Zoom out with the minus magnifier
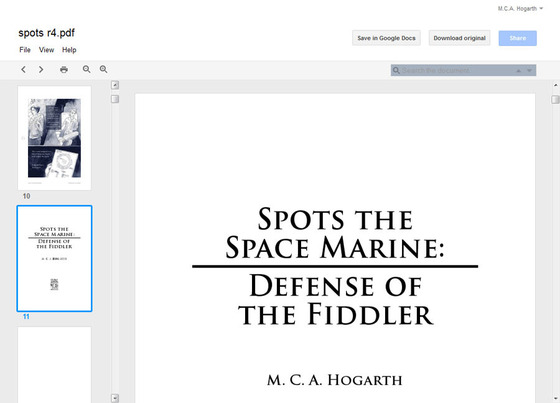Screen dimensions: 560x403 coord(86,69)
